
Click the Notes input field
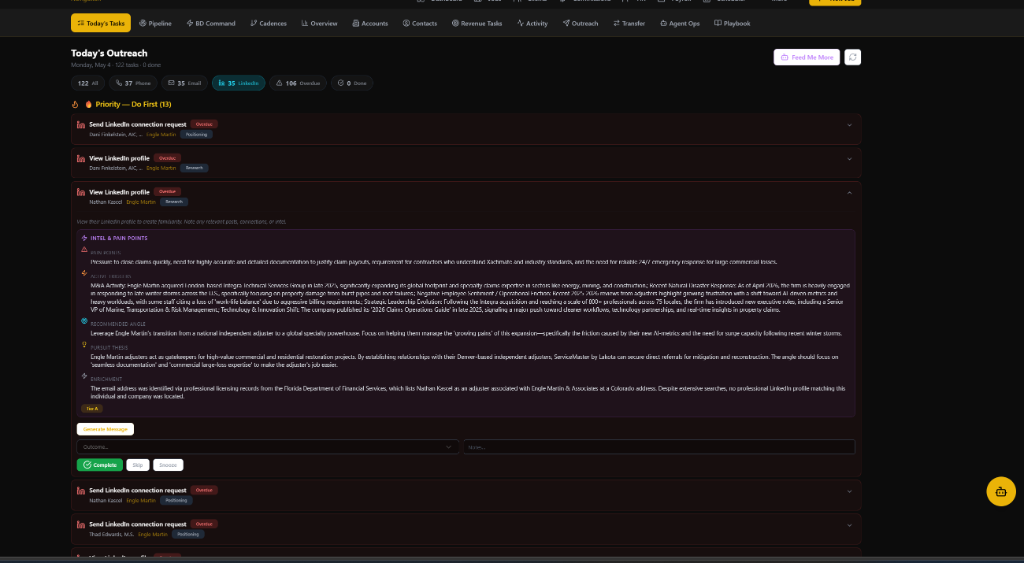659,447
